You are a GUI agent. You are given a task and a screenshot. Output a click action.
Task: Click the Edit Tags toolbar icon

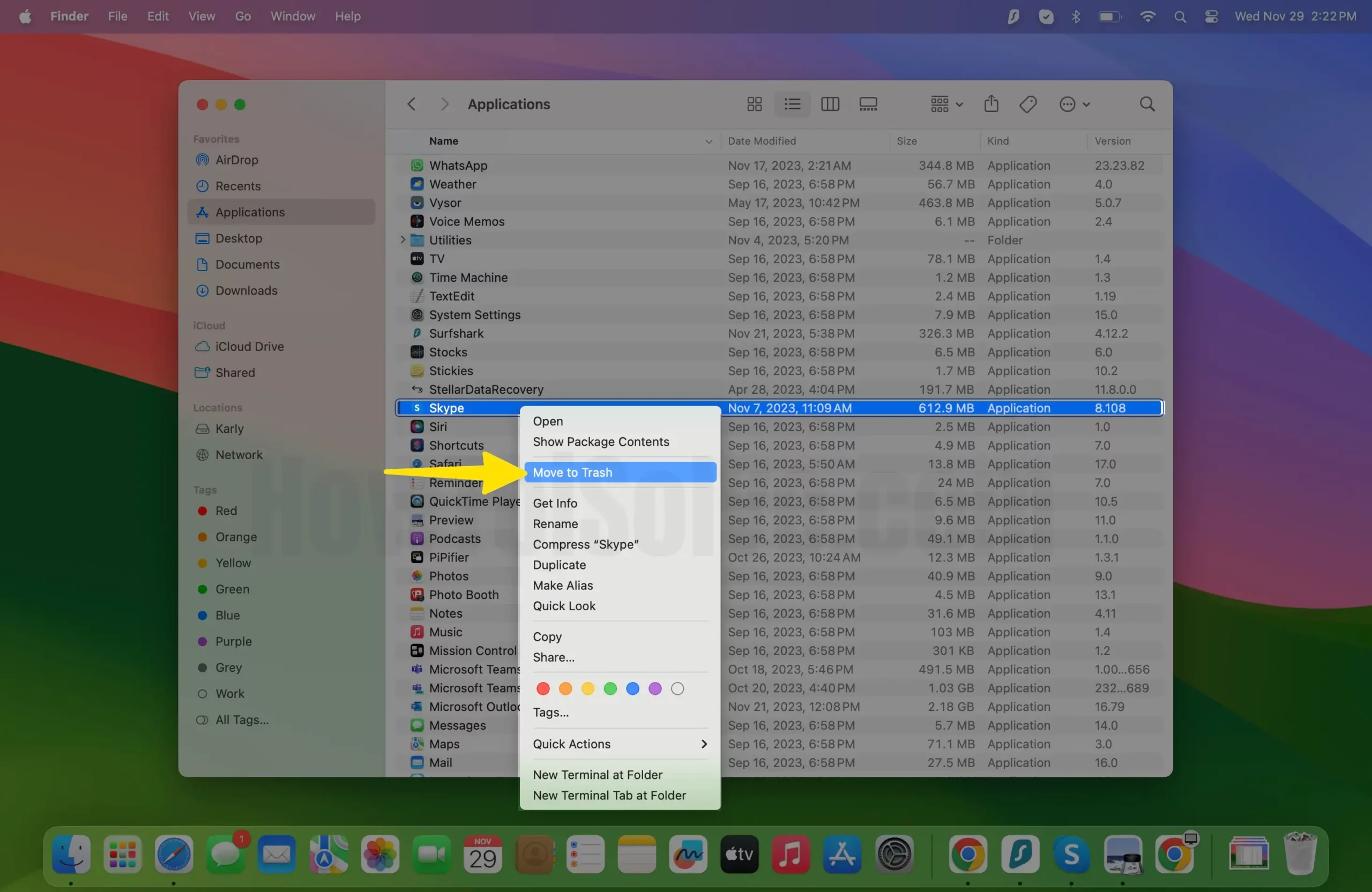[x=1028, y=104]
